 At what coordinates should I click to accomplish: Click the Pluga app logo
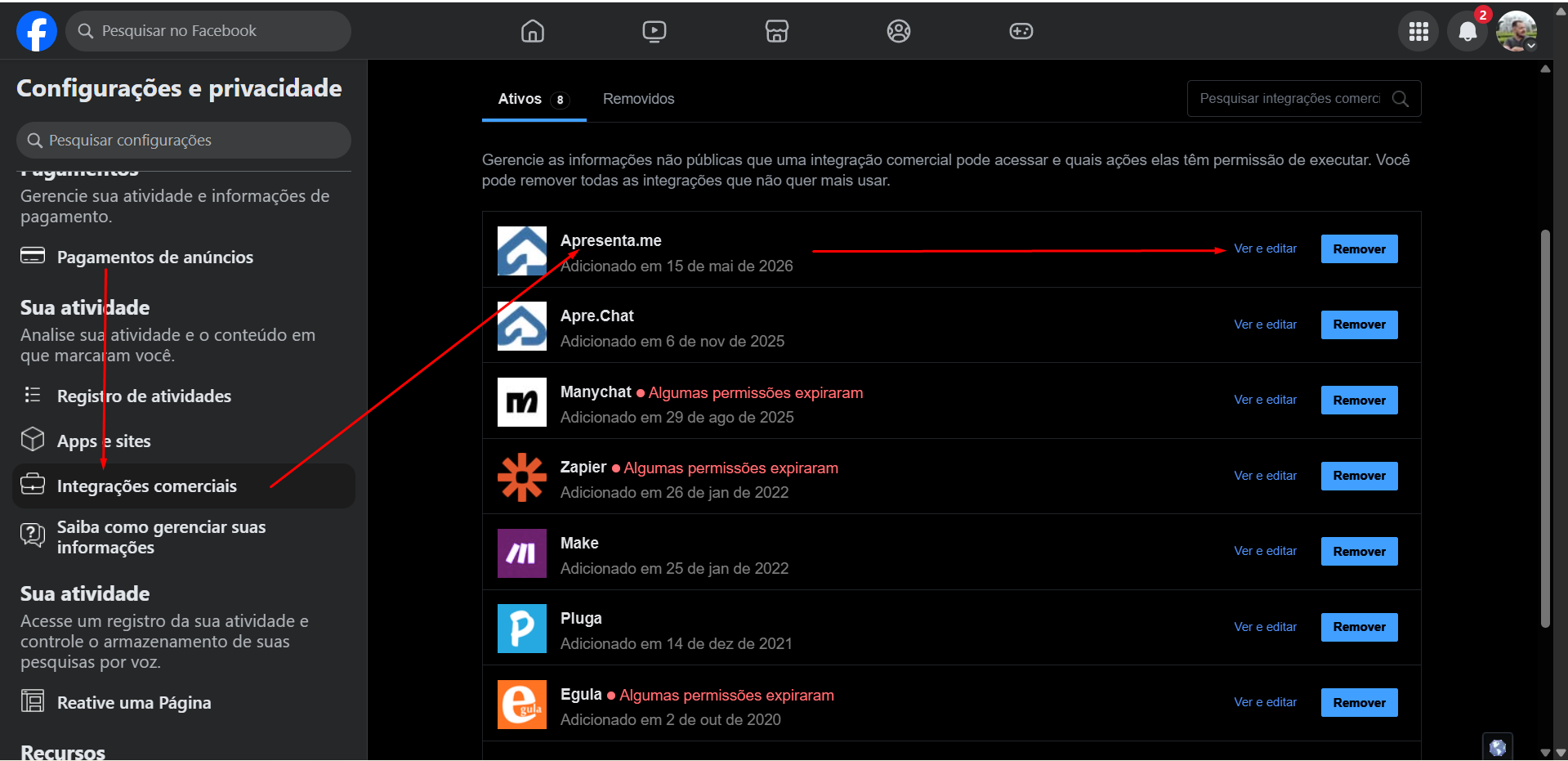coord(522,629)
